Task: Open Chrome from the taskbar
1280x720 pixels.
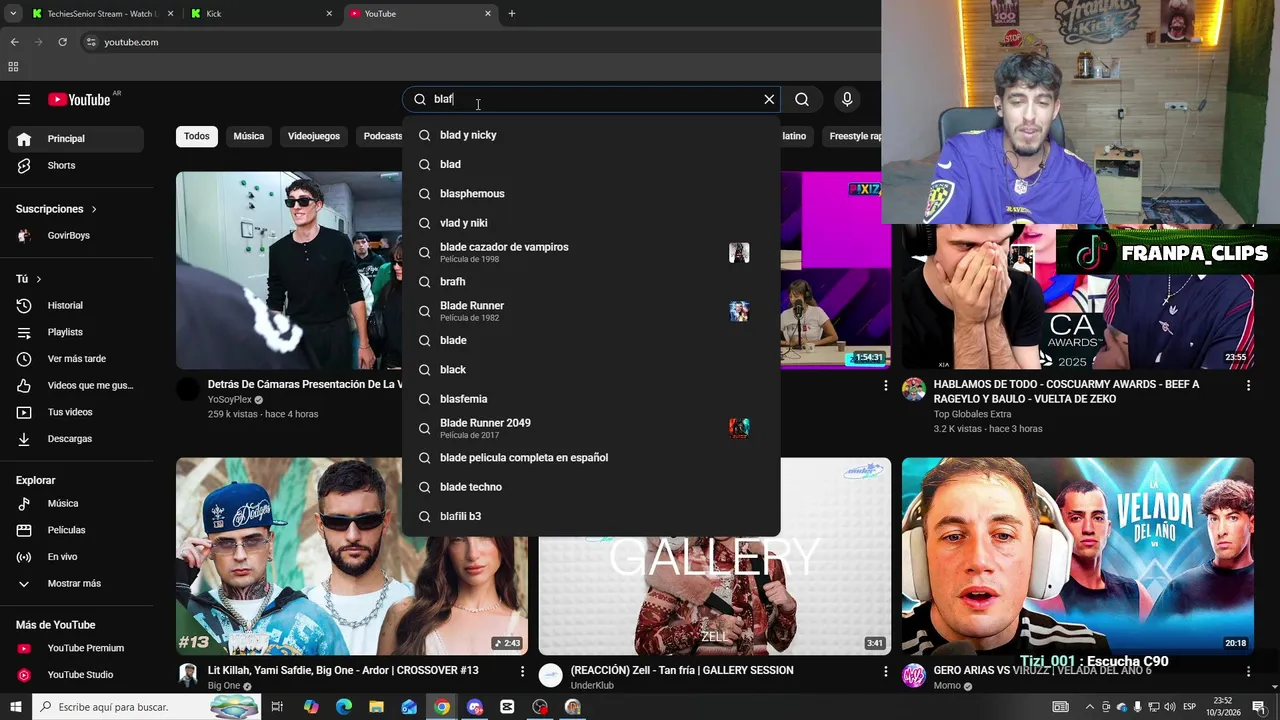Action: click(x=442, y=707)
